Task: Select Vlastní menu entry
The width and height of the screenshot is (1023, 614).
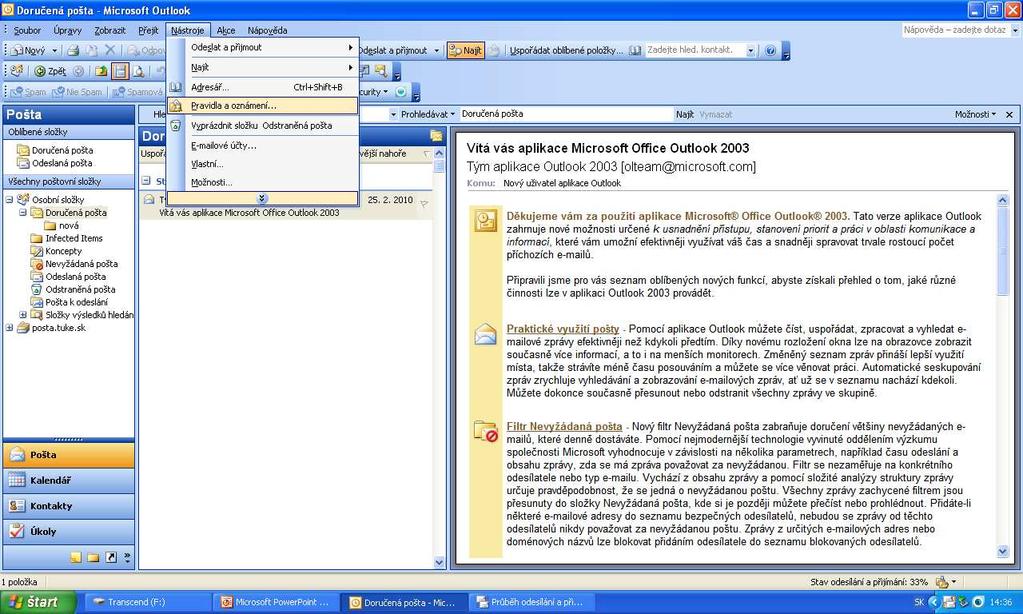Action: 262,164
